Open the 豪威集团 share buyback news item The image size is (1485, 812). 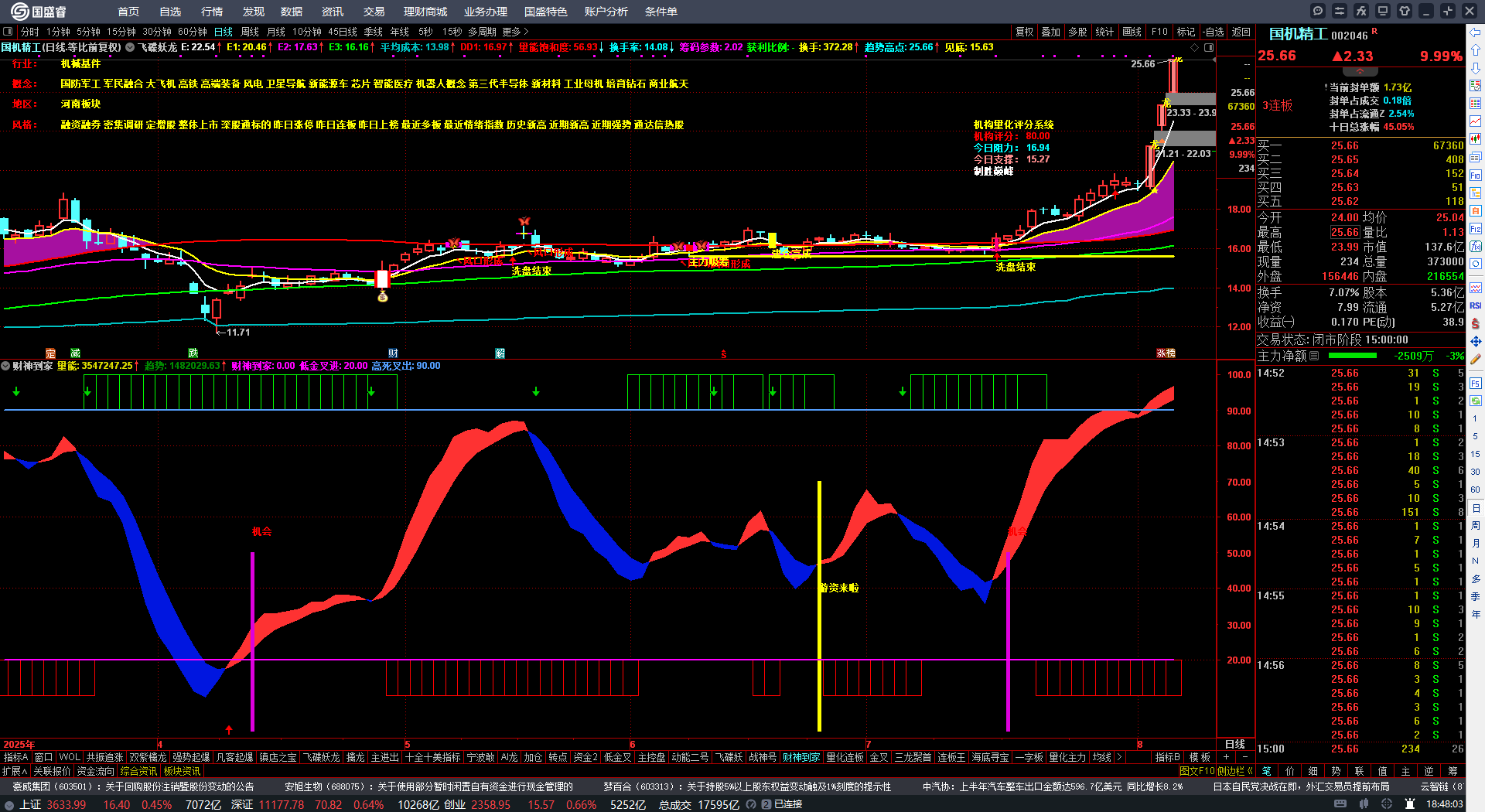(x=133, y=786)
